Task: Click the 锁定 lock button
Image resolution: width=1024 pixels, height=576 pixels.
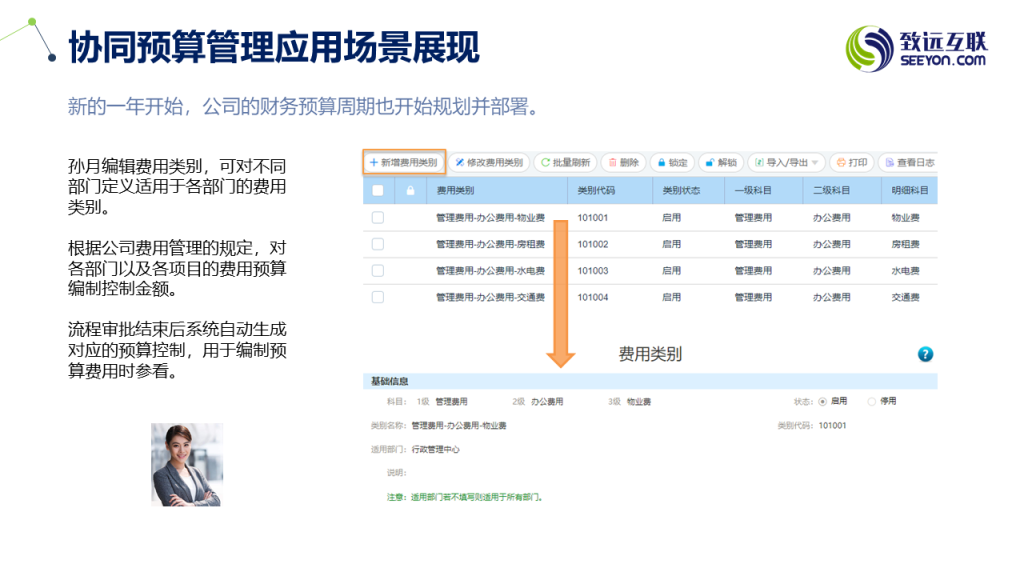Action: [672, 162]
